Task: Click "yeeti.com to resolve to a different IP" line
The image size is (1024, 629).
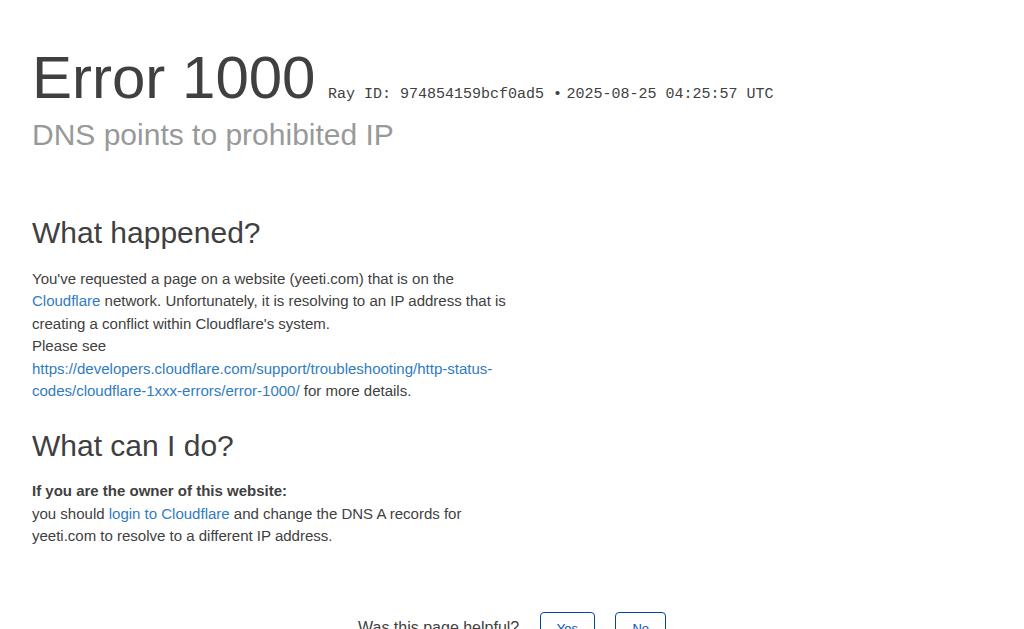Action: point(182,536)
